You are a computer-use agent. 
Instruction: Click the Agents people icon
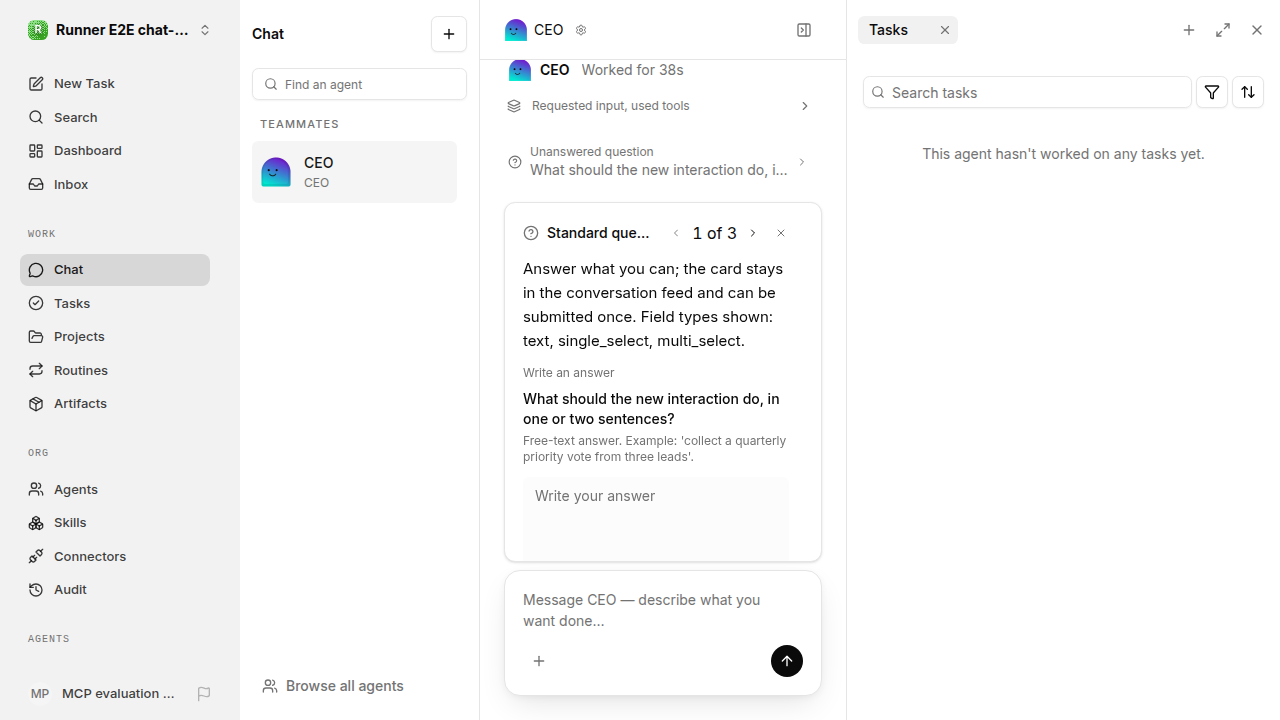click(x=36, y=489)
